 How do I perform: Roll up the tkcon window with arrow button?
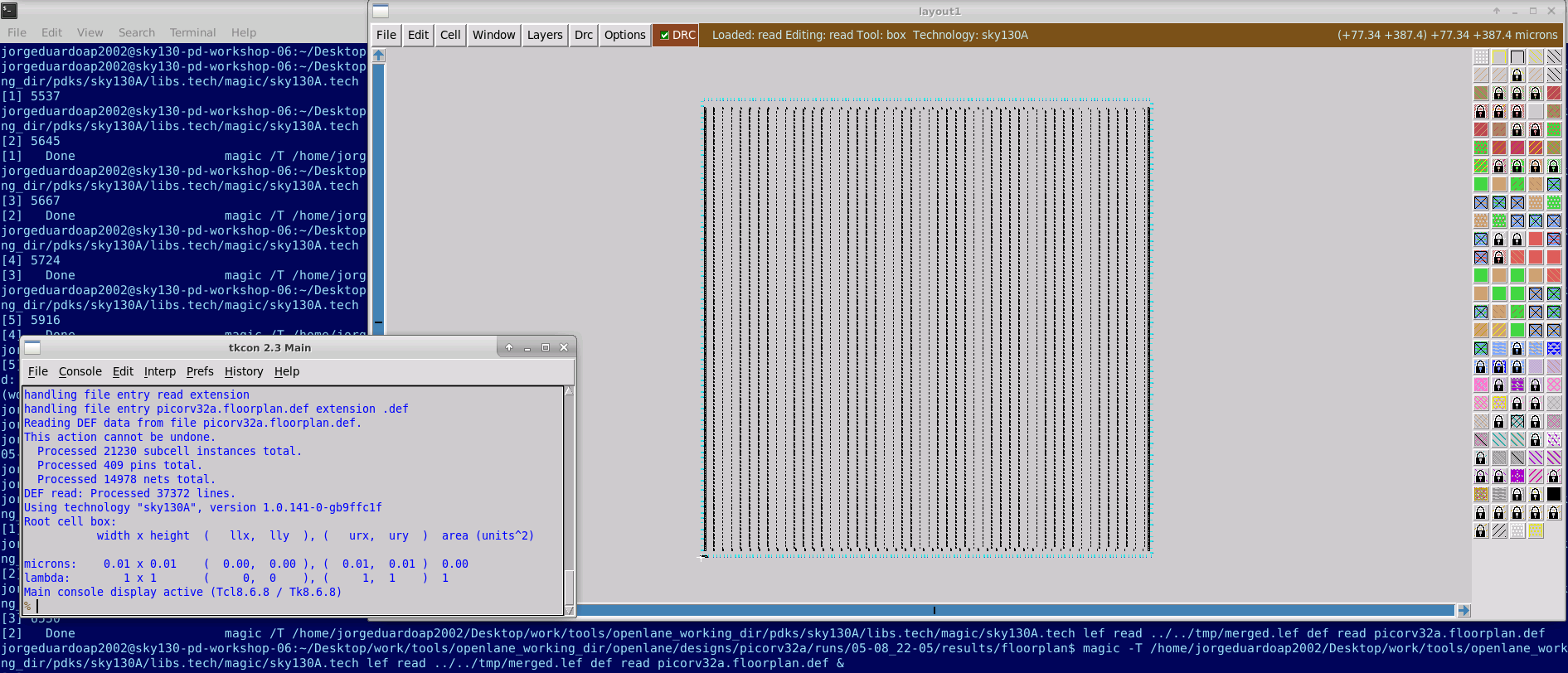[x=509, y=347]
